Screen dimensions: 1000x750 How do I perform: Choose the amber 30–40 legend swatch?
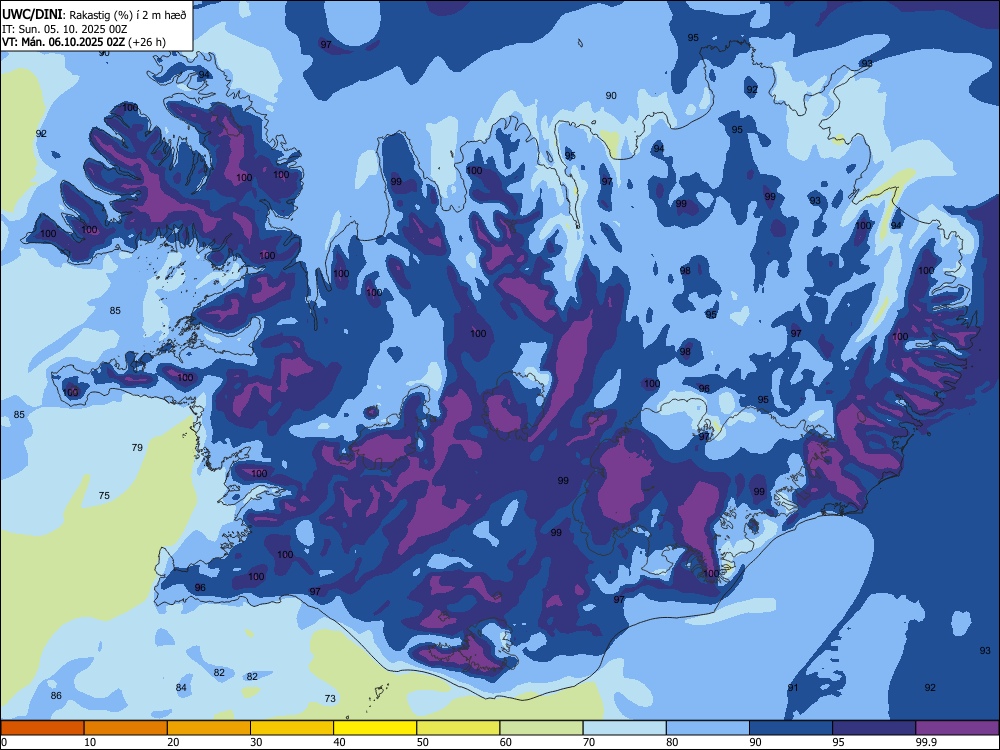tap(292, 728)
